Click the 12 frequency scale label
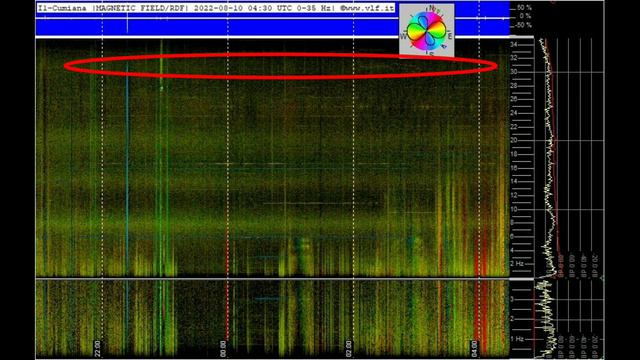Screen dimensions: 640x360 point(514,196)
